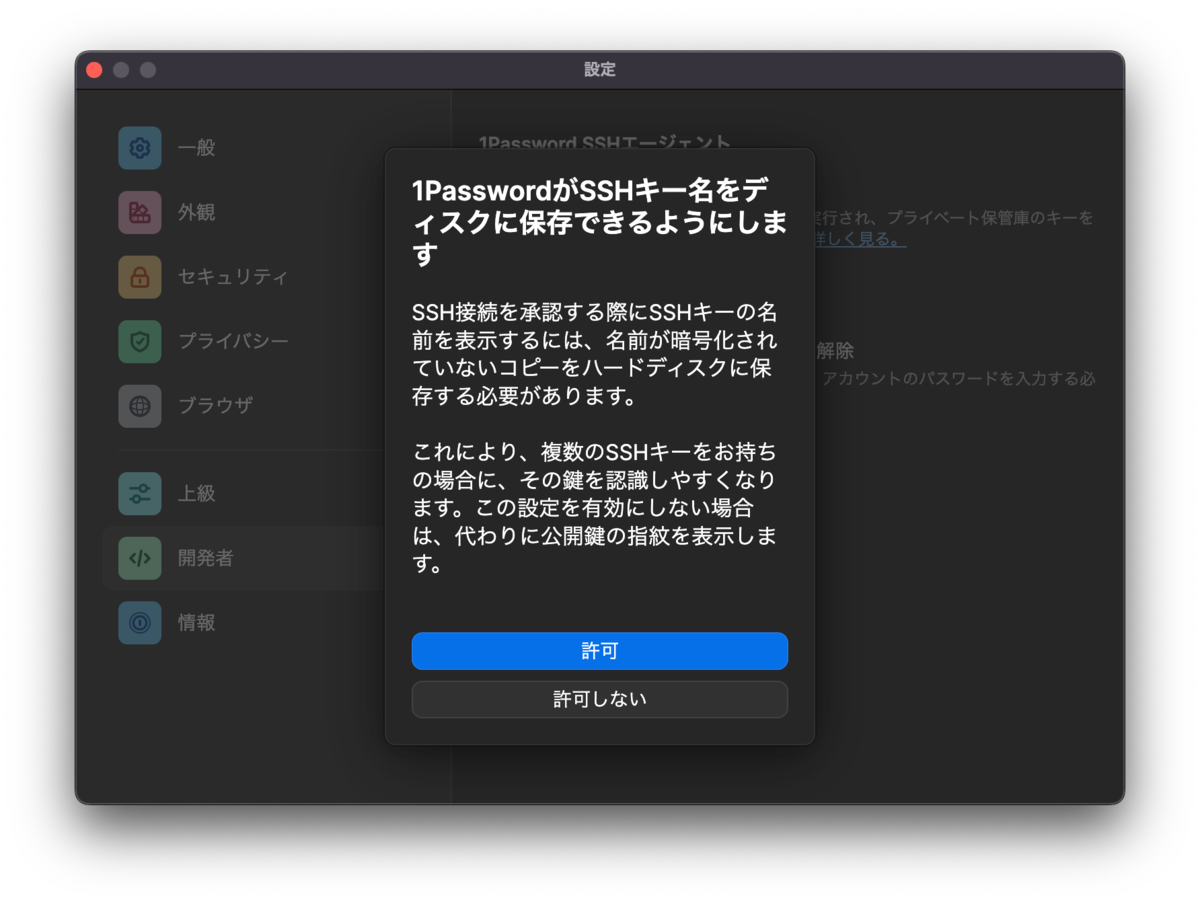Open the 情報 settings label
Viewport: 1200px width, 904px height.
click(x=197, y=622)
